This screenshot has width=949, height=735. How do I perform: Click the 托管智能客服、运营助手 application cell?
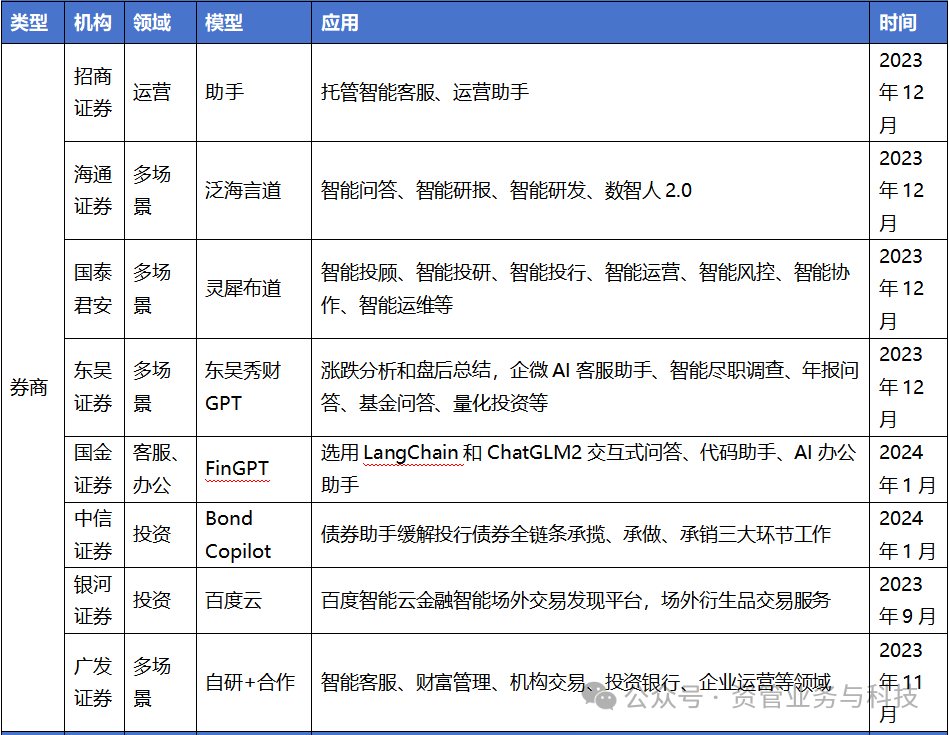pyautogui.click(x=591, y=93)
